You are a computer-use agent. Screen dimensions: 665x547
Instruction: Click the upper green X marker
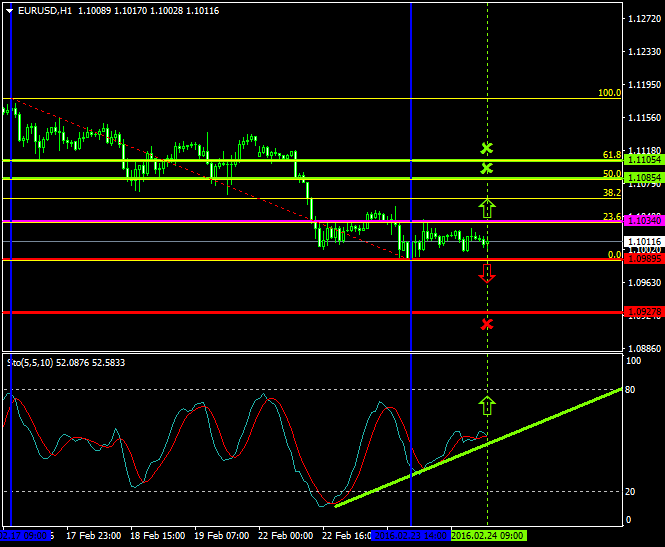click(487, 148)
